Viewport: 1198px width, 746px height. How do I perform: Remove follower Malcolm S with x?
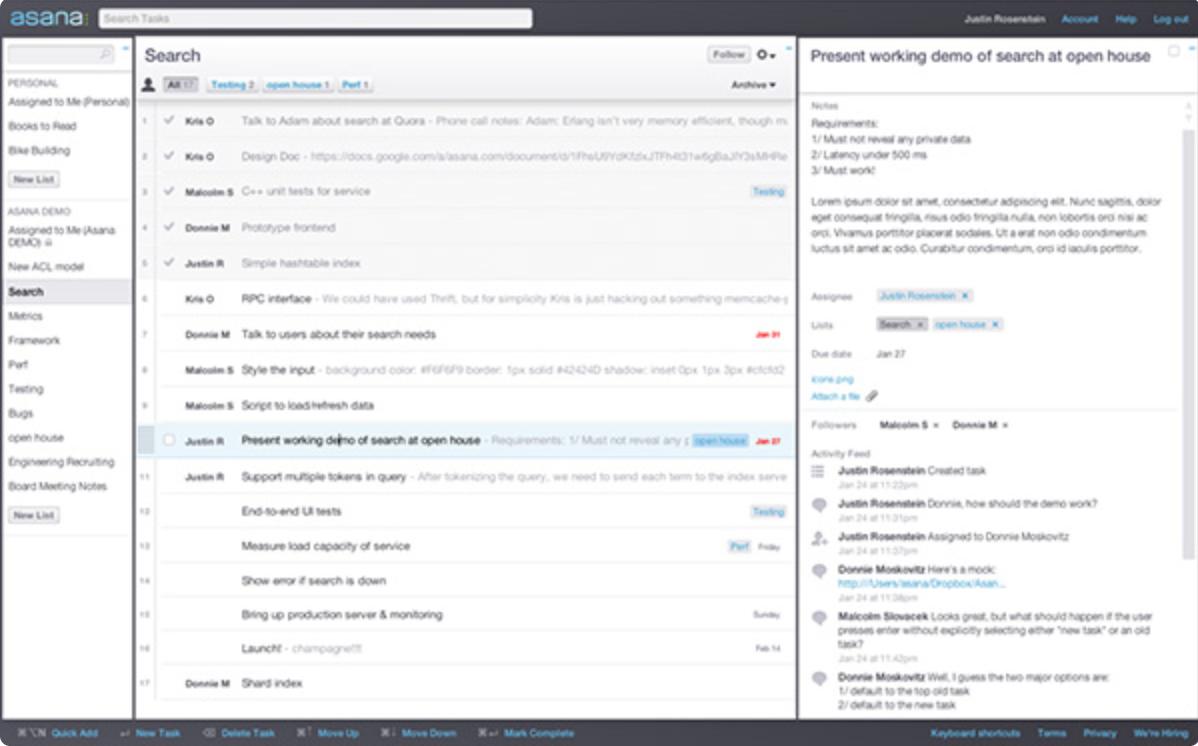pyautogui.click(x=936, y=425)
